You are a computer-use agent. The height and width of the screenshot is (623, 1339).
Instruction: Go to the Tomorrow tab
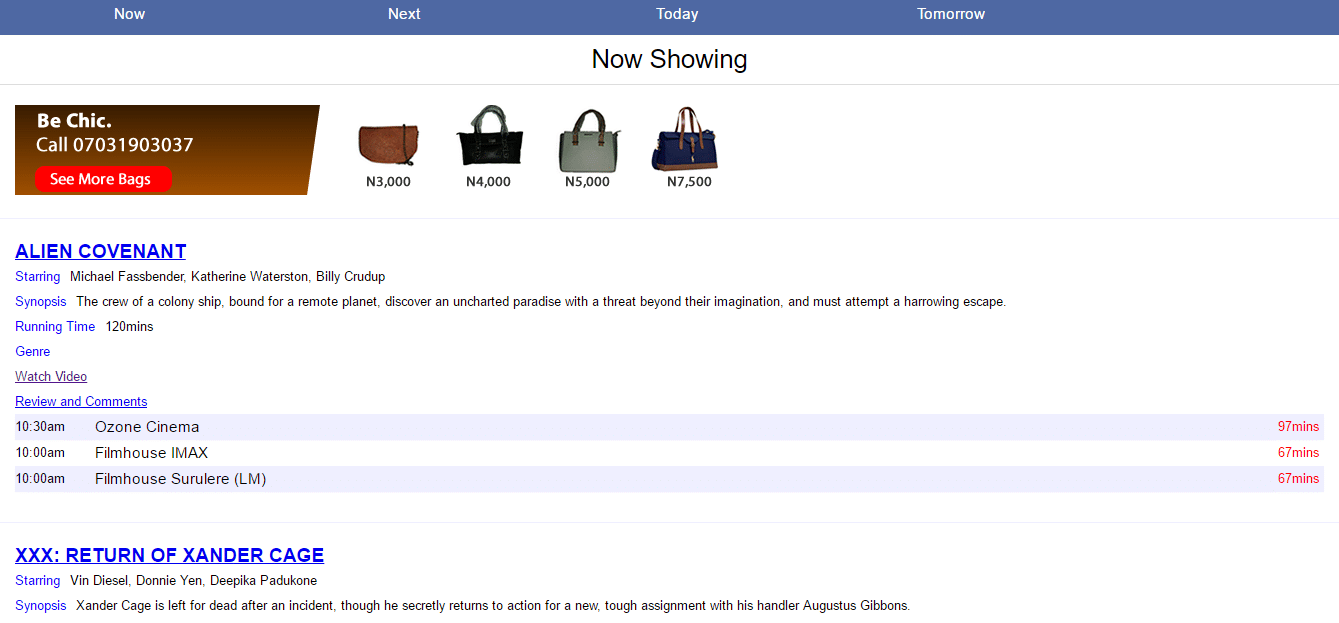[951, 14]
